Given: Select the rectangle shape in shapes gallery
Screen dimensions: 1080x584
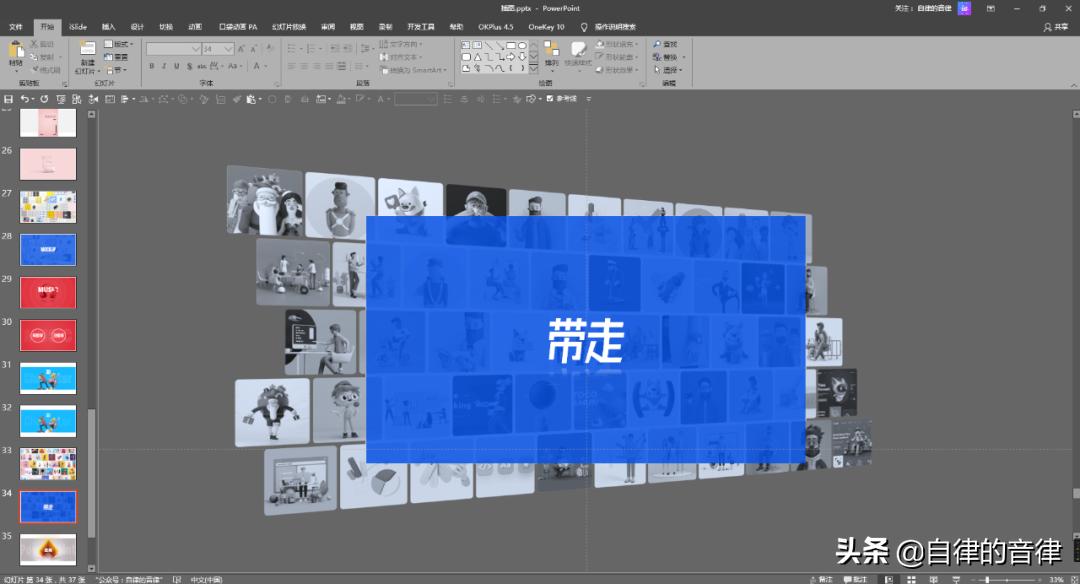Looking at the screenshot, I should tap(511, 45).
